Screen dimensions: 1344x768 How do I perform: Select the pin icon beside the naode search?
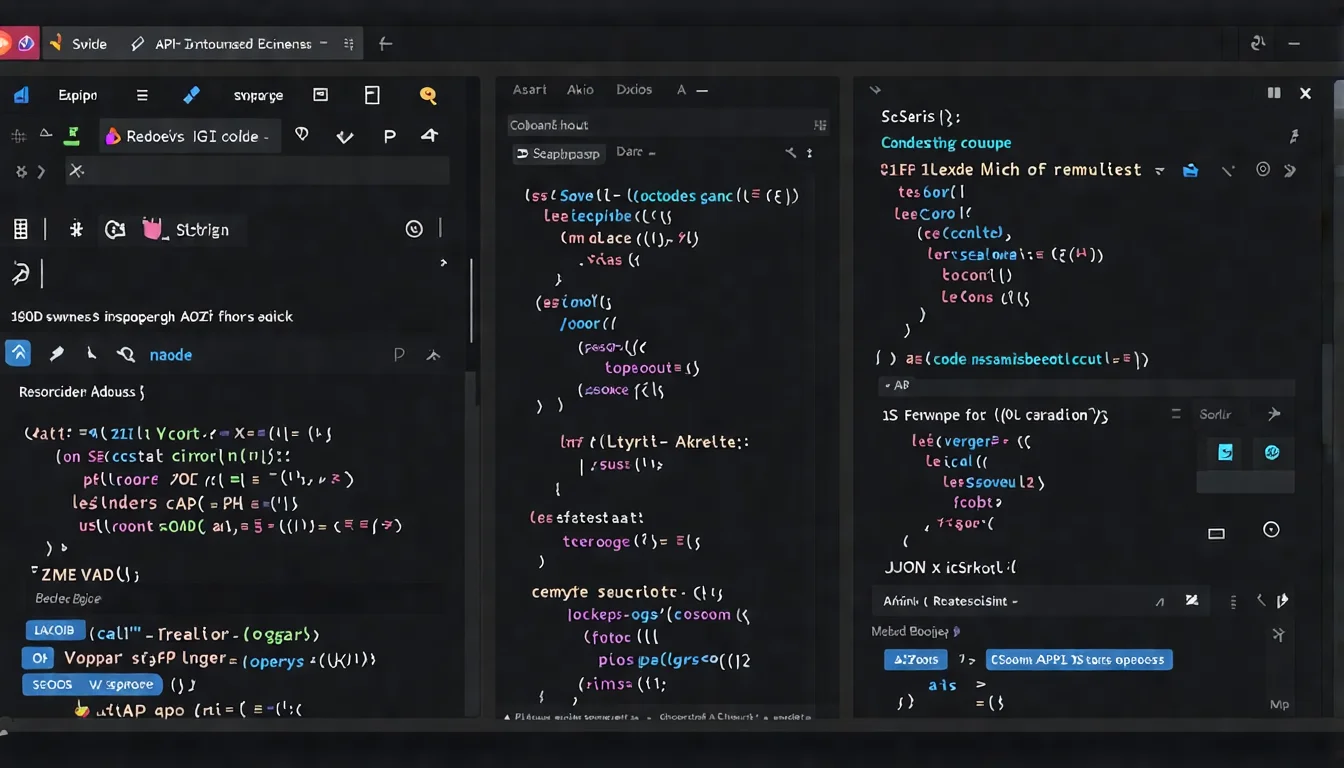point(57,354)
